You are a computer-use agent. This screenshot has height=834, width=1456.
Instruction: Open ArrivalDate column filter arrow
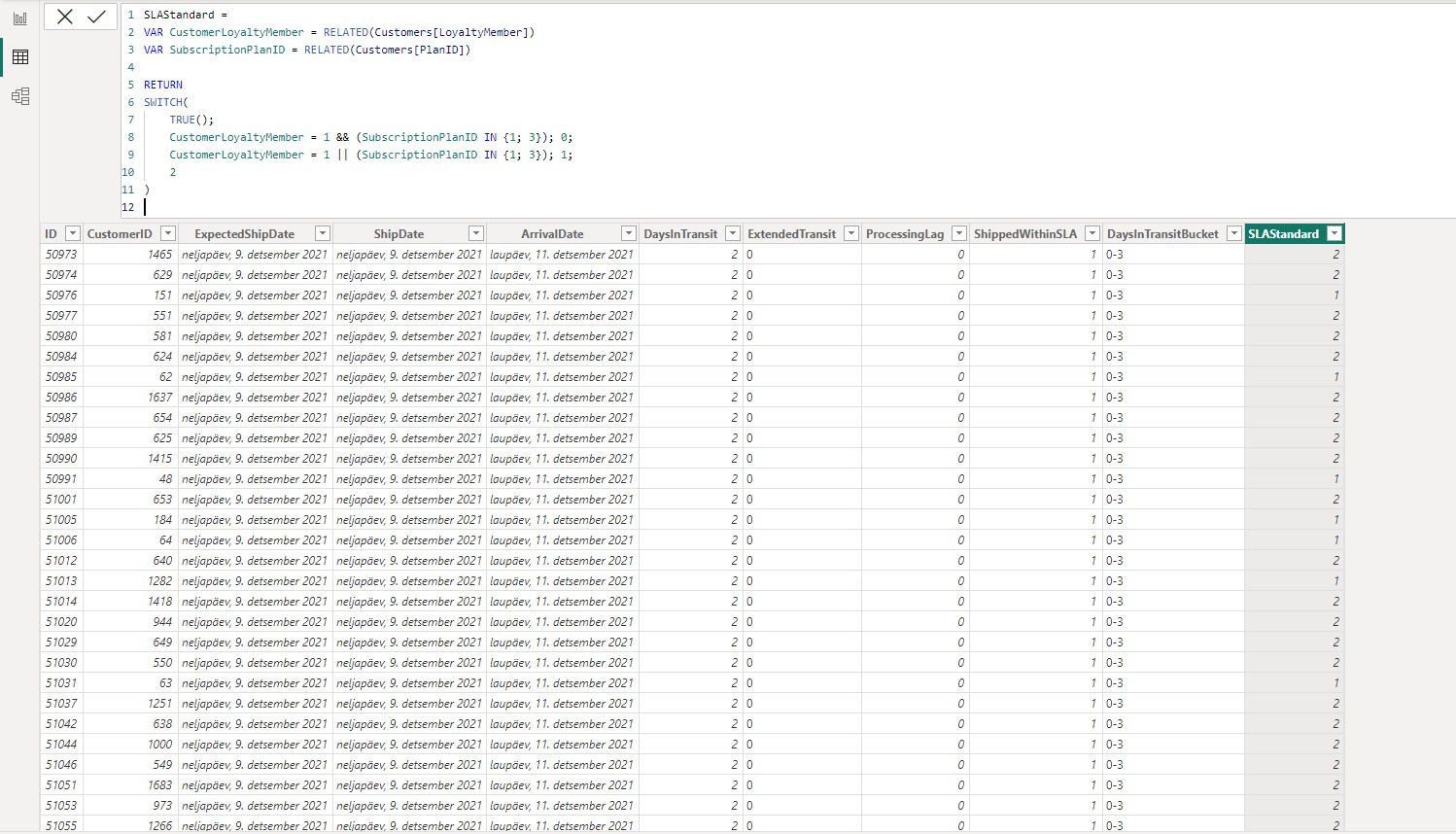coord(629,233)
